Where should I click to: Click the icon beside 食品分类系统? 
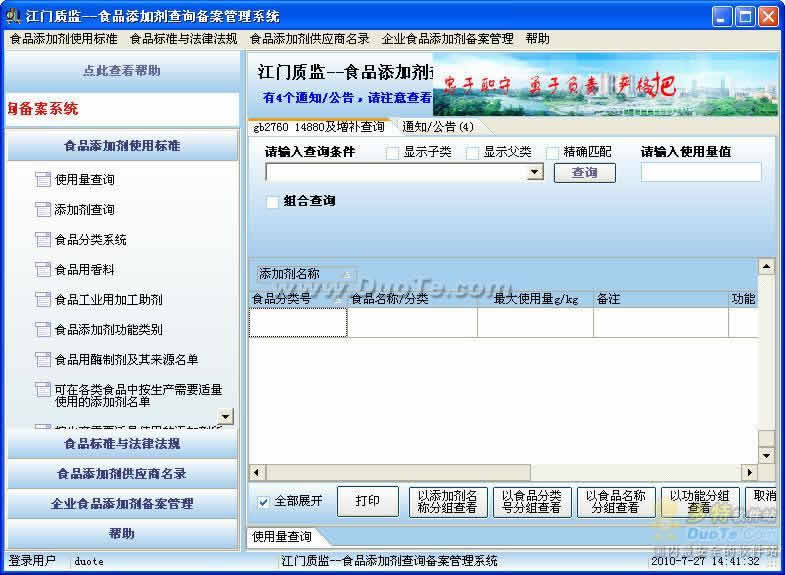[x=42, y=240]
